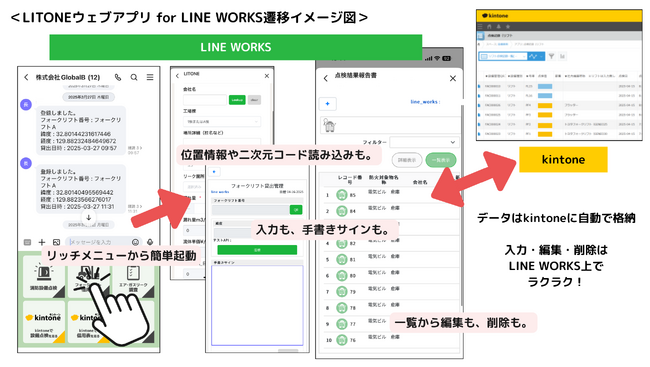Click the 詳細表示 button
650x367 pixels.
tap(407, 160)
